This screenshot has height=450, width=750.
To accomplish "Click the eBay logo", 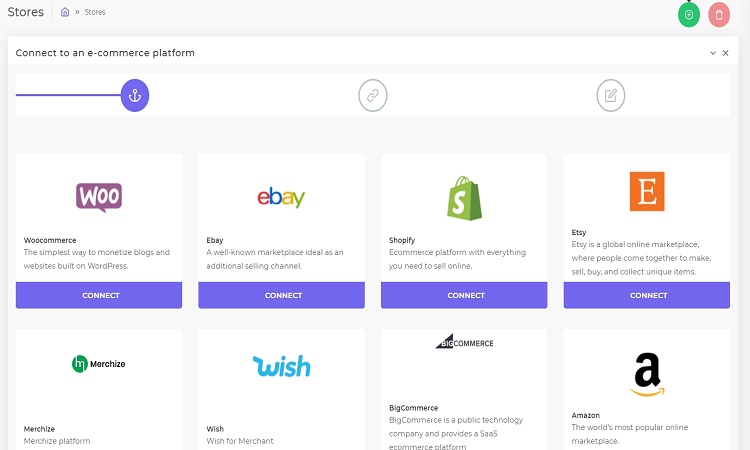I will tap(281, 197).
